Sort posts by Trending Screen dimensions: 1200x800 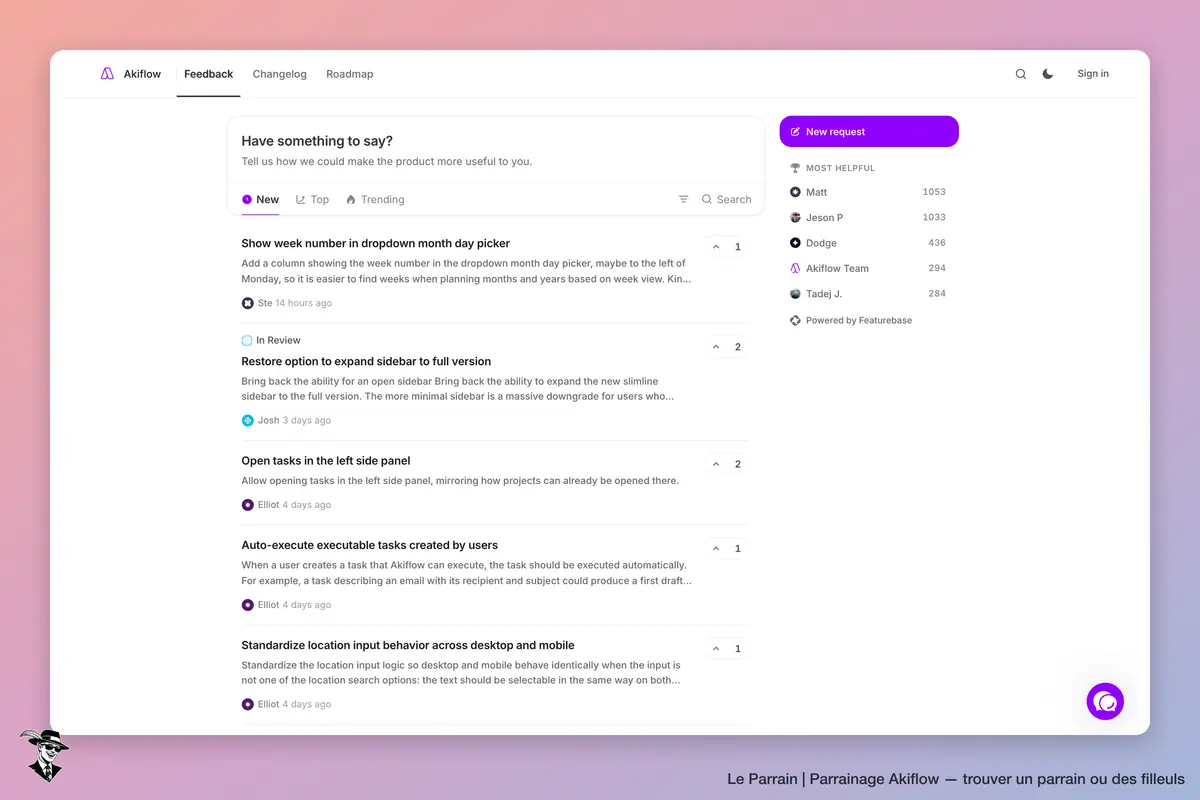click(375, 200)
